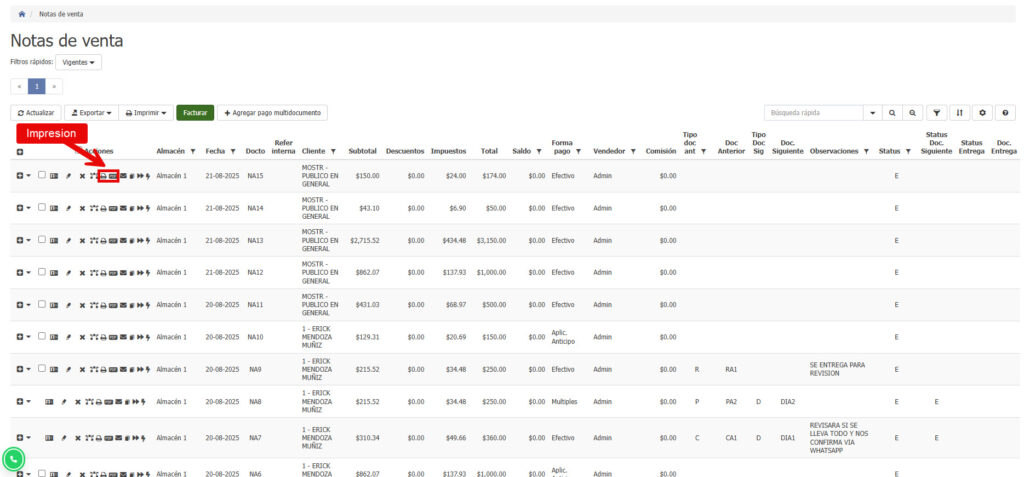The height and width of the screenshot is (477, 1024).
Task: Click the Doc Anterior value CA1
Action: (731, 438)
